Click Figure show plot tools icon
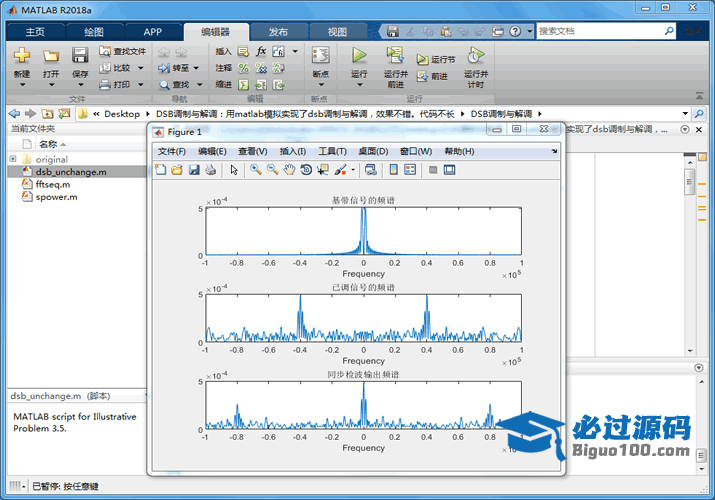 click(x=450, y=170)
